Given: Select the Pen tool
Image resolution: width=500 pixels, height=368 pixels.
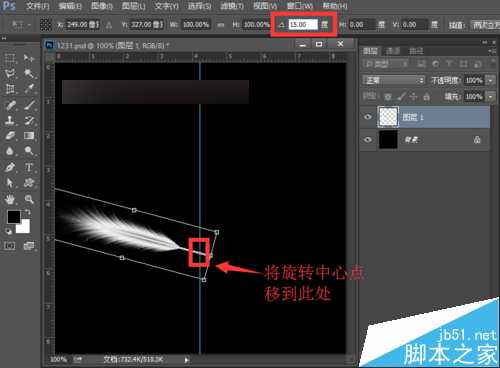Looking at the screenshot, I should click(10, 167).
